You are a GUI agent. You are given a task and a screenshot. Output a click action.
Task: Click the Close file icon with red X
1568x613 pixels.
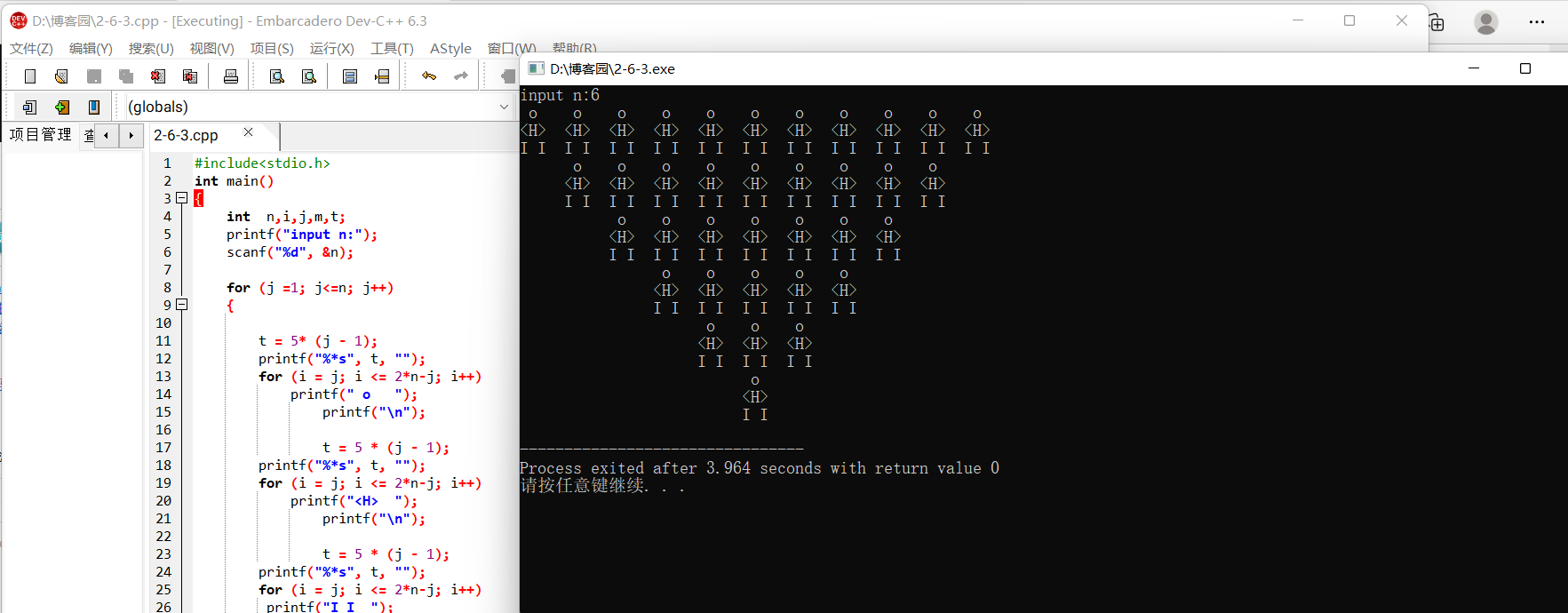point(158,76)
